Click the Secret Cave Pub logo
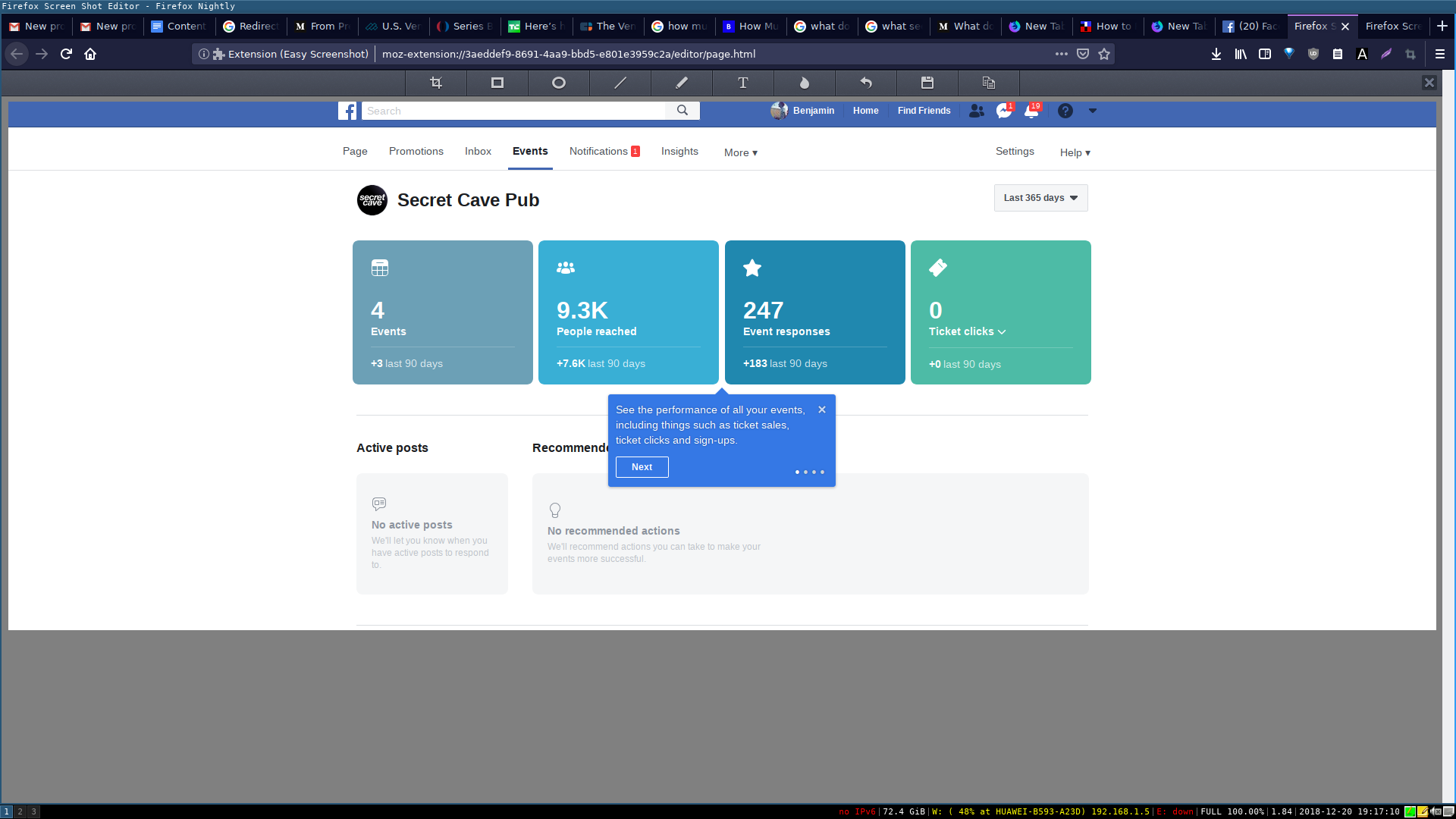Image resolution: width=1456 pixels, height=819 pixels. click(x=372, y=200)
